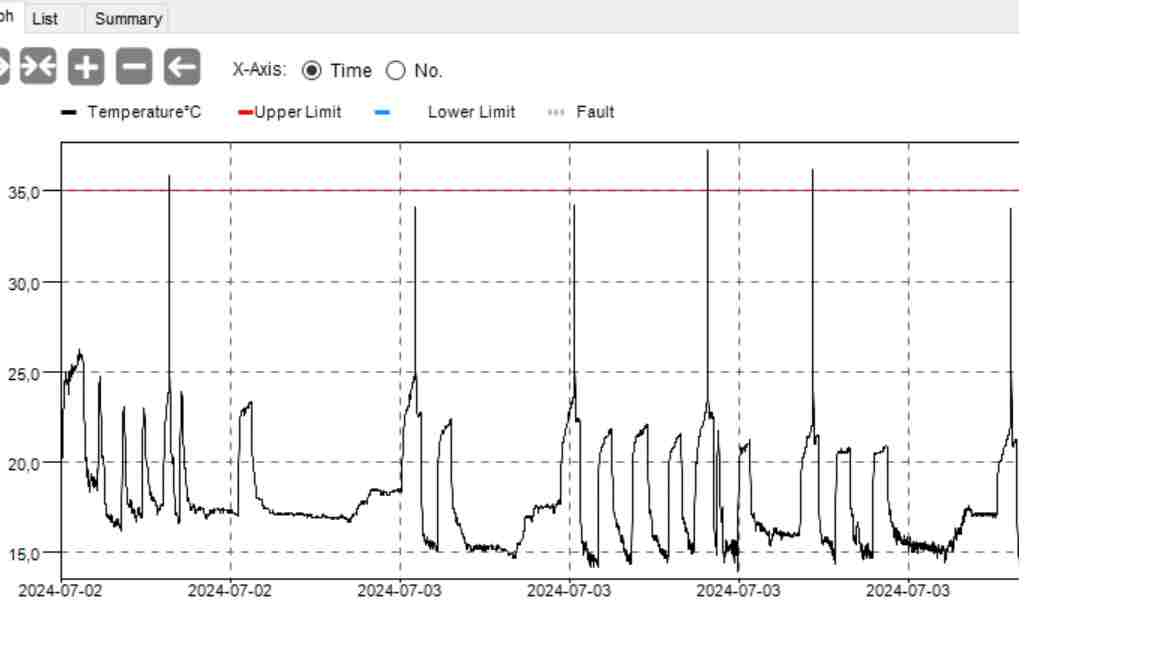Click the fit-to-window compress arrows icon

point(38,67)
